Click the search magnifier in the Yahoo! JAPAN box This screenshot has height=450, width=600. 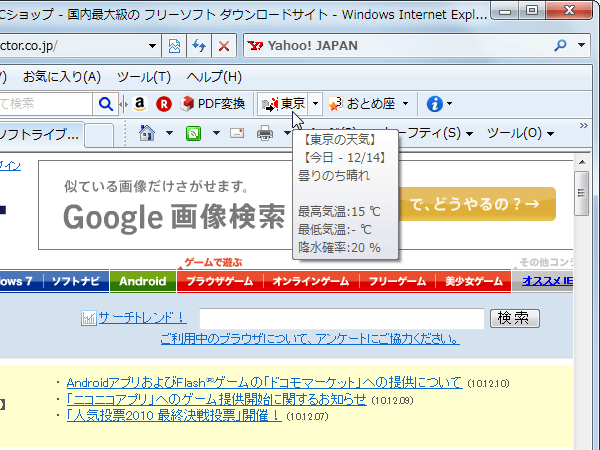coord(560,46)
